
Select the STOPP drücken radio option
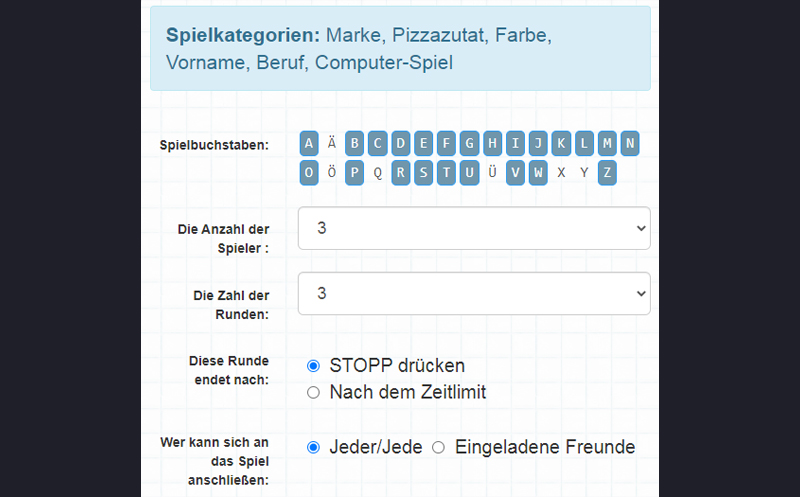point(313,366)
